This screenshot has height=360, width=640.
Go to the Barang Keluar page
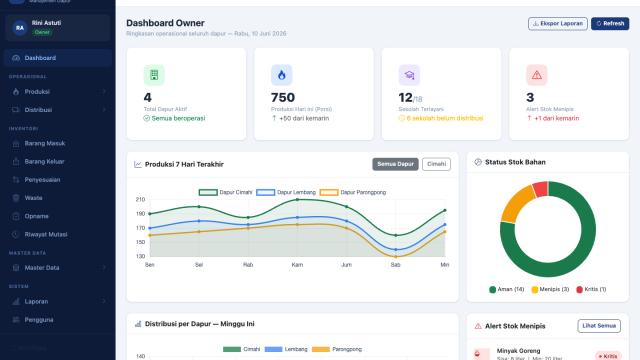tap(58, 162)
